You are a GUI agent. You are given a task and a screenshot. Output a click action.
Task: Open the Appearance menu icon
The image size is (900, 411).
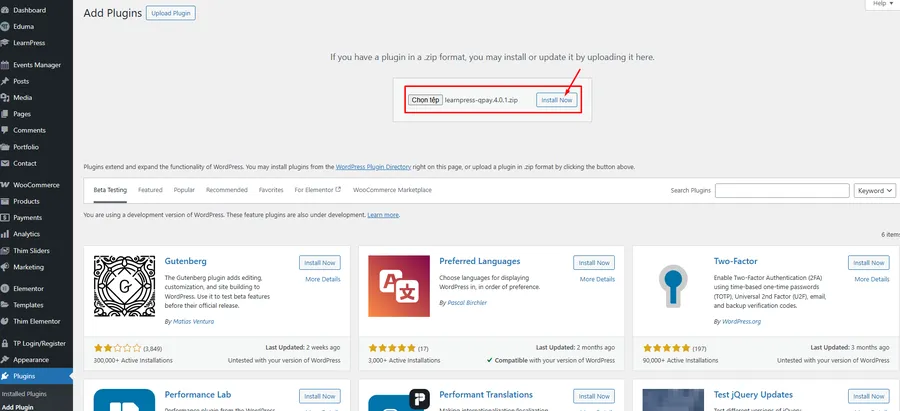tap(6, 359)
